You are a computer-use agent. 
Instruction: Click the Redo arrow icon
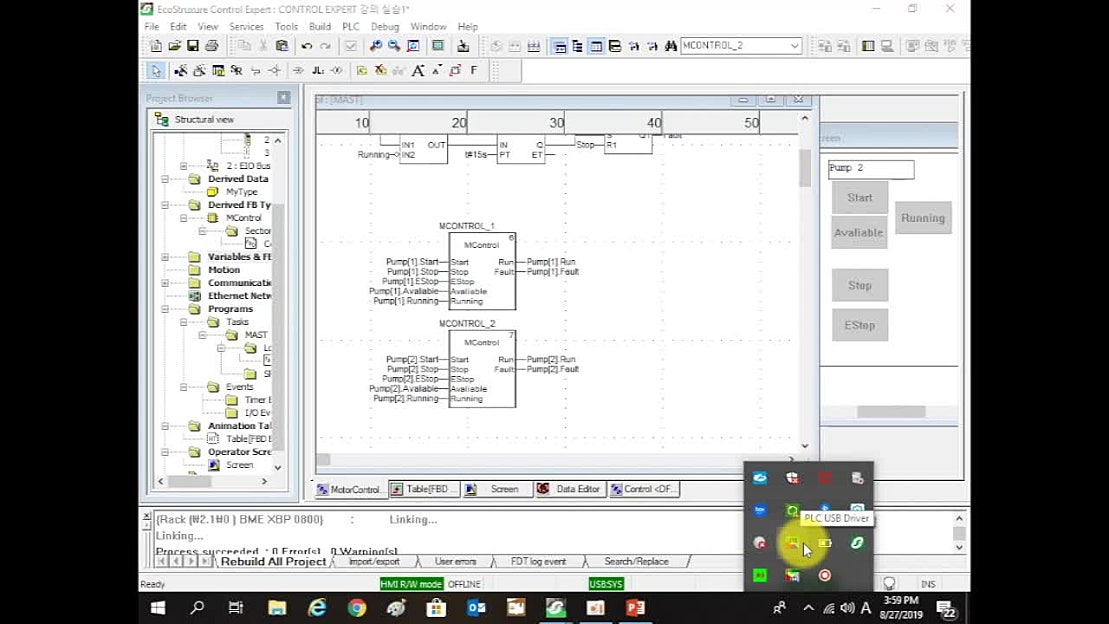(x=325, y=46)
